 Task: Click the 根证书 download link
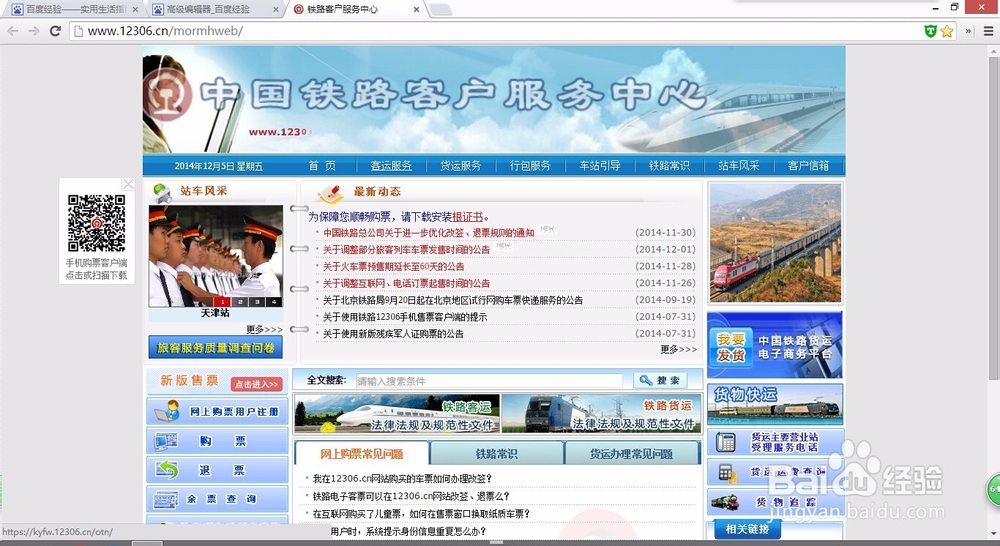(x=467, y=217)
